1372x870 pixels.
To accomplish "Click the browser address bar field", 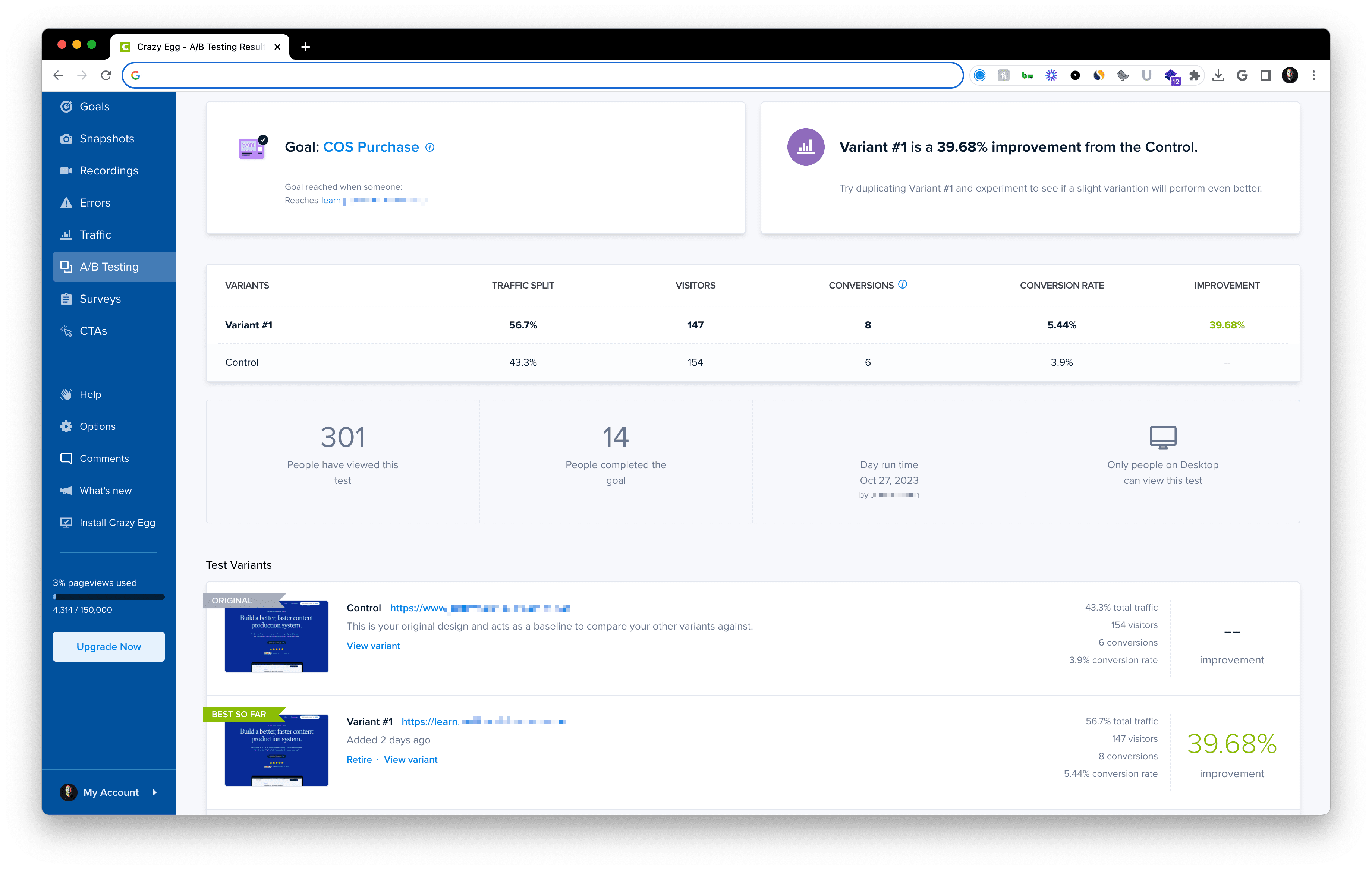I will (x=541, y=75).
